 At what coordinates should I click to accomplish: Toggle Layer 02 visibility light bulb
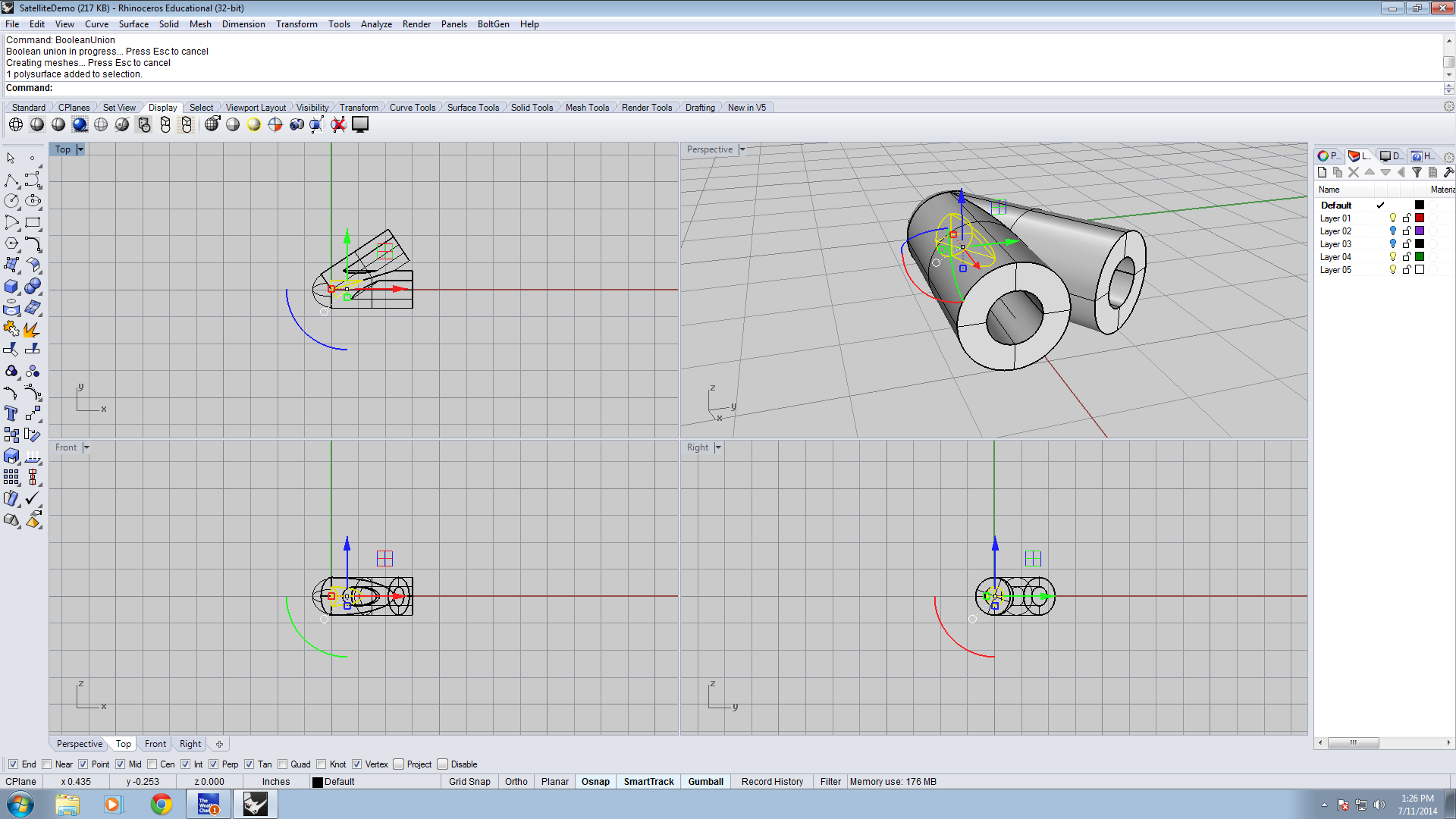click(x=1393, y=231)
